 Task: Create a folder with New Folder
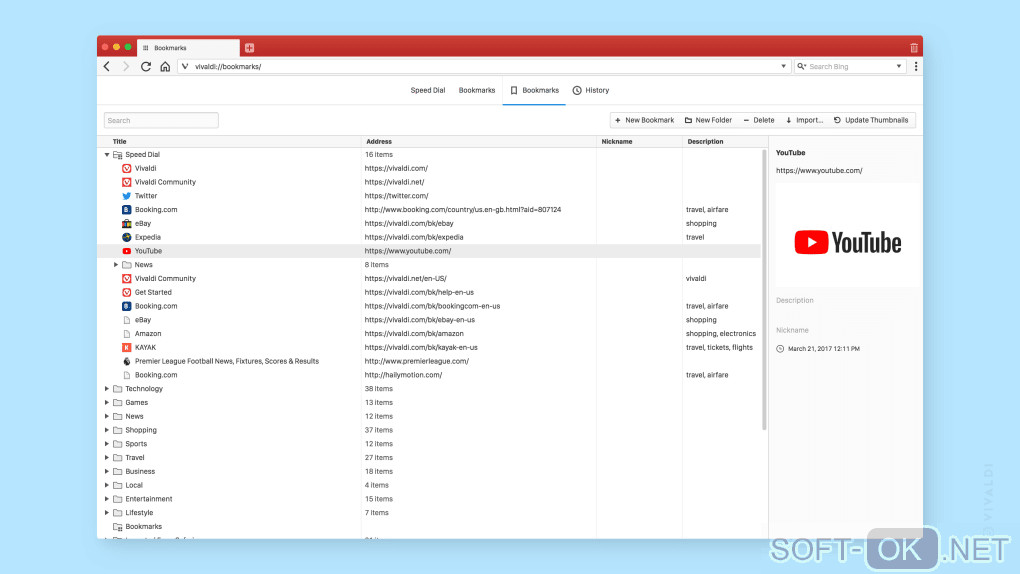tap(708, 120)
